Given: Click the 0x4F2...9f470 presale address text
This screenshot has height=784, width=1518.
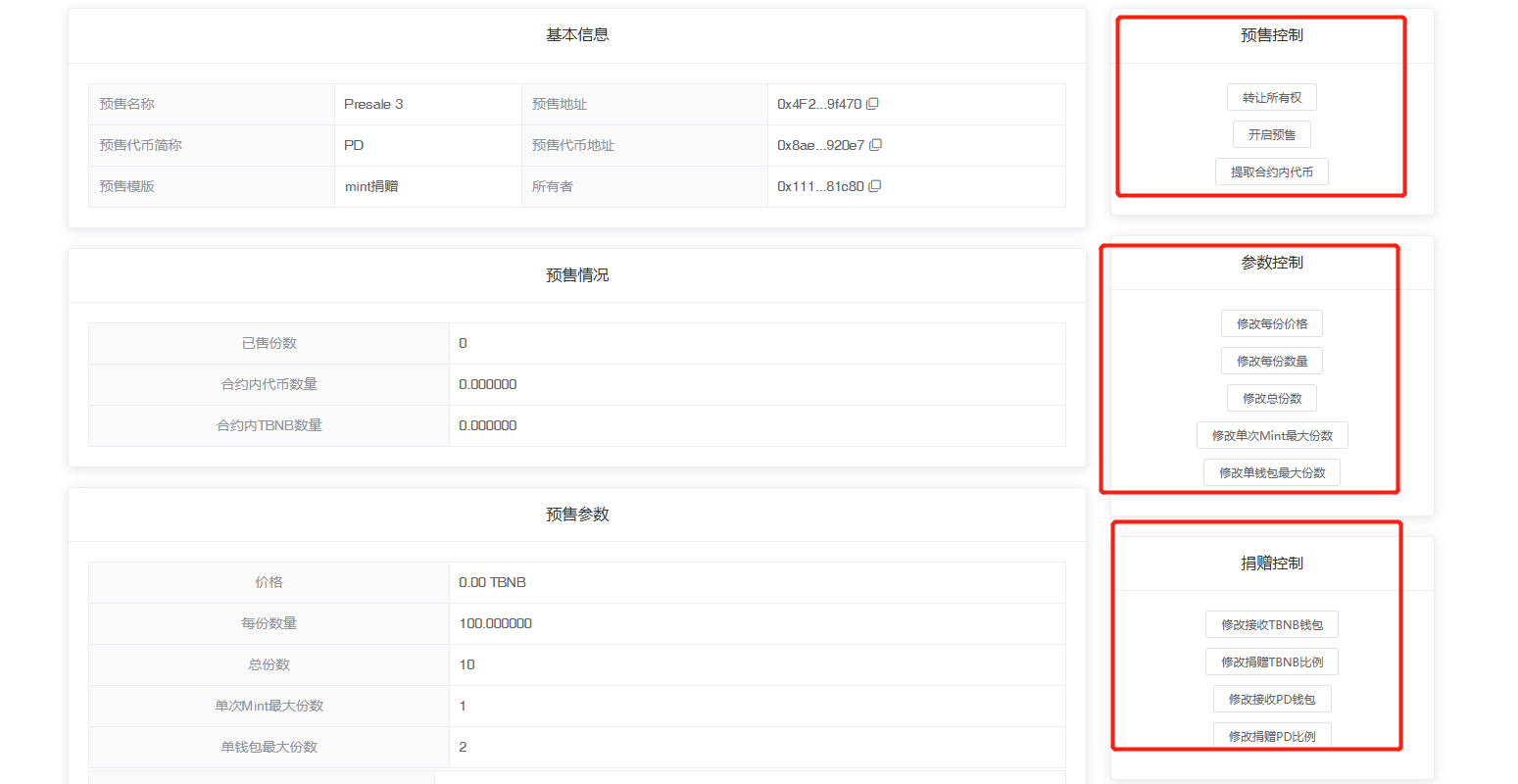Looking at the screenshot, I should tap(818, 104).
